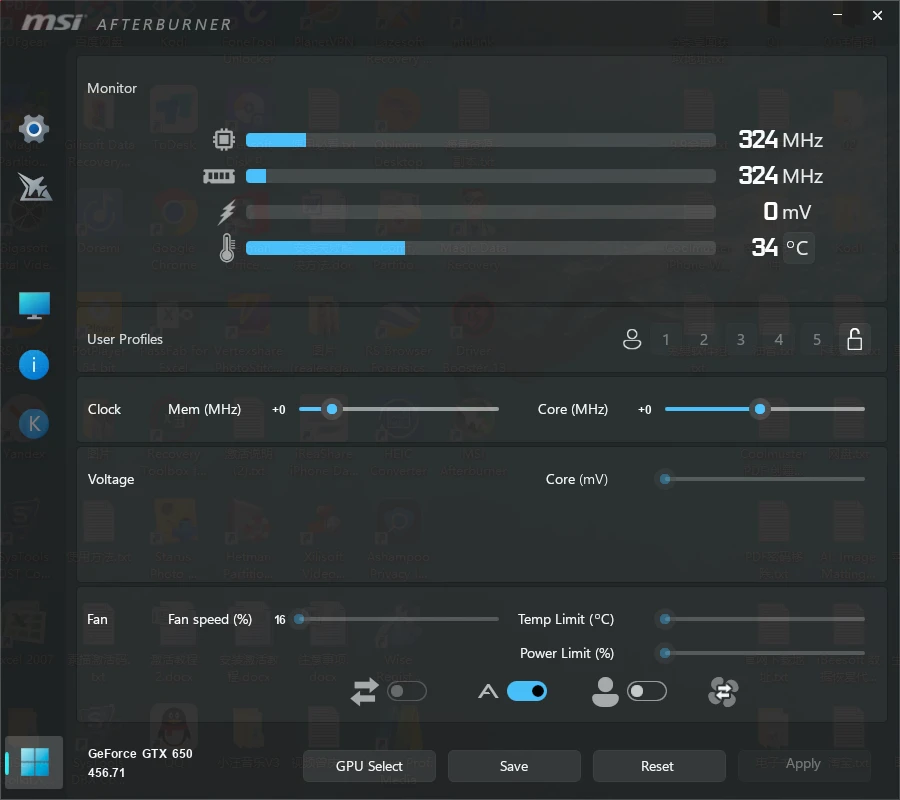Toggle the user profile switch
Image resolution: width=900 pixels, height=800 pixels.
(647, 691)
